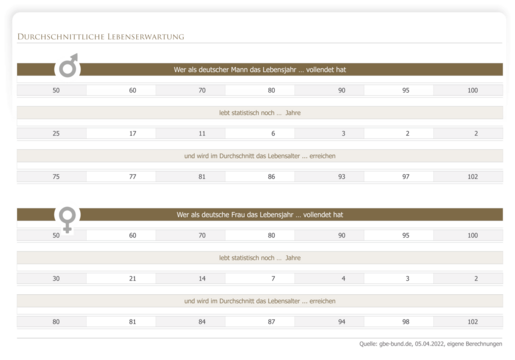Viewport: 515px width, 360px height.
Task: Click remaining years 2 in the women's table
Action: coord(476,278)
